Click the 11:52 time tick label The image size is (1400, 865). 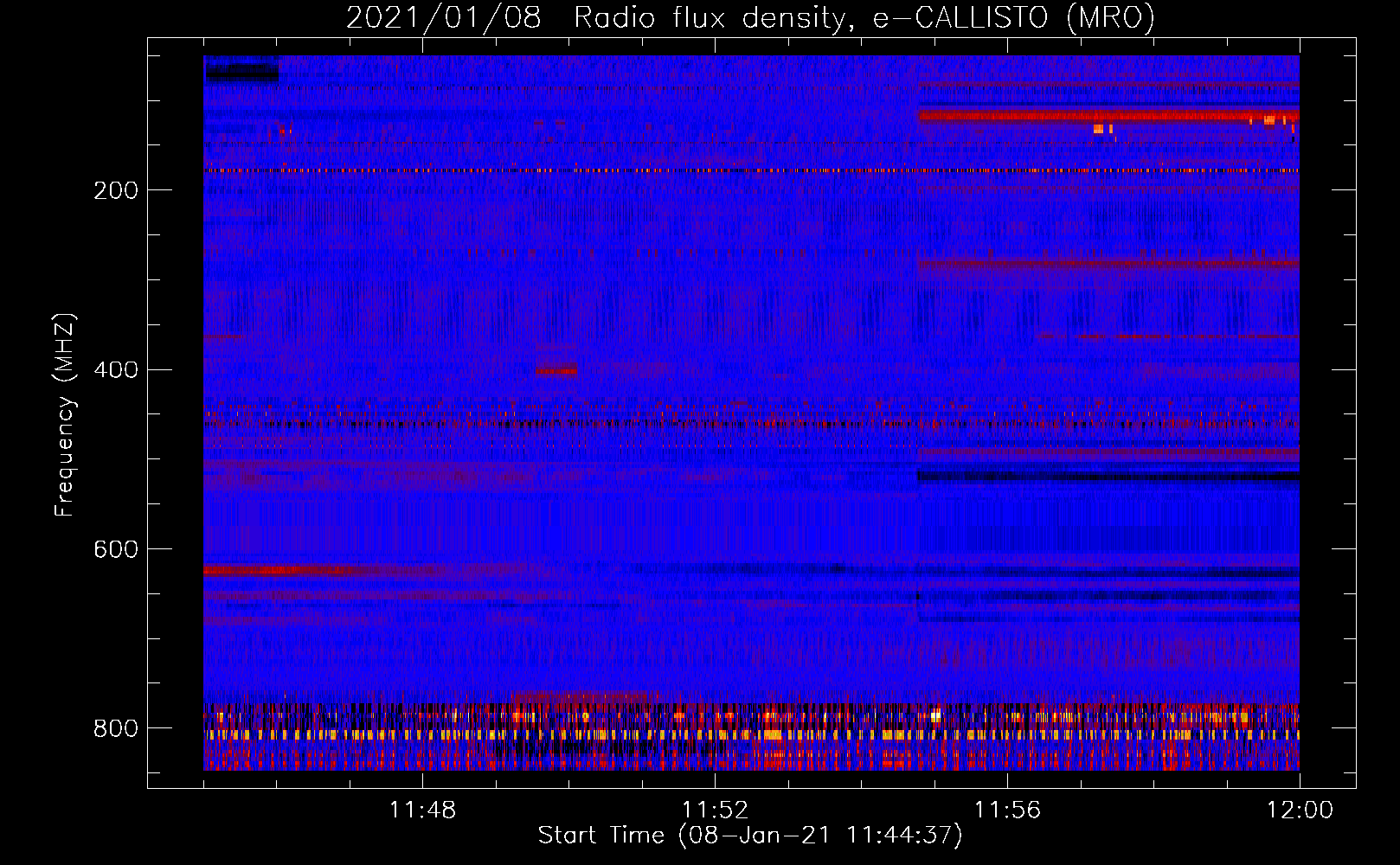[x=715, y=810]
